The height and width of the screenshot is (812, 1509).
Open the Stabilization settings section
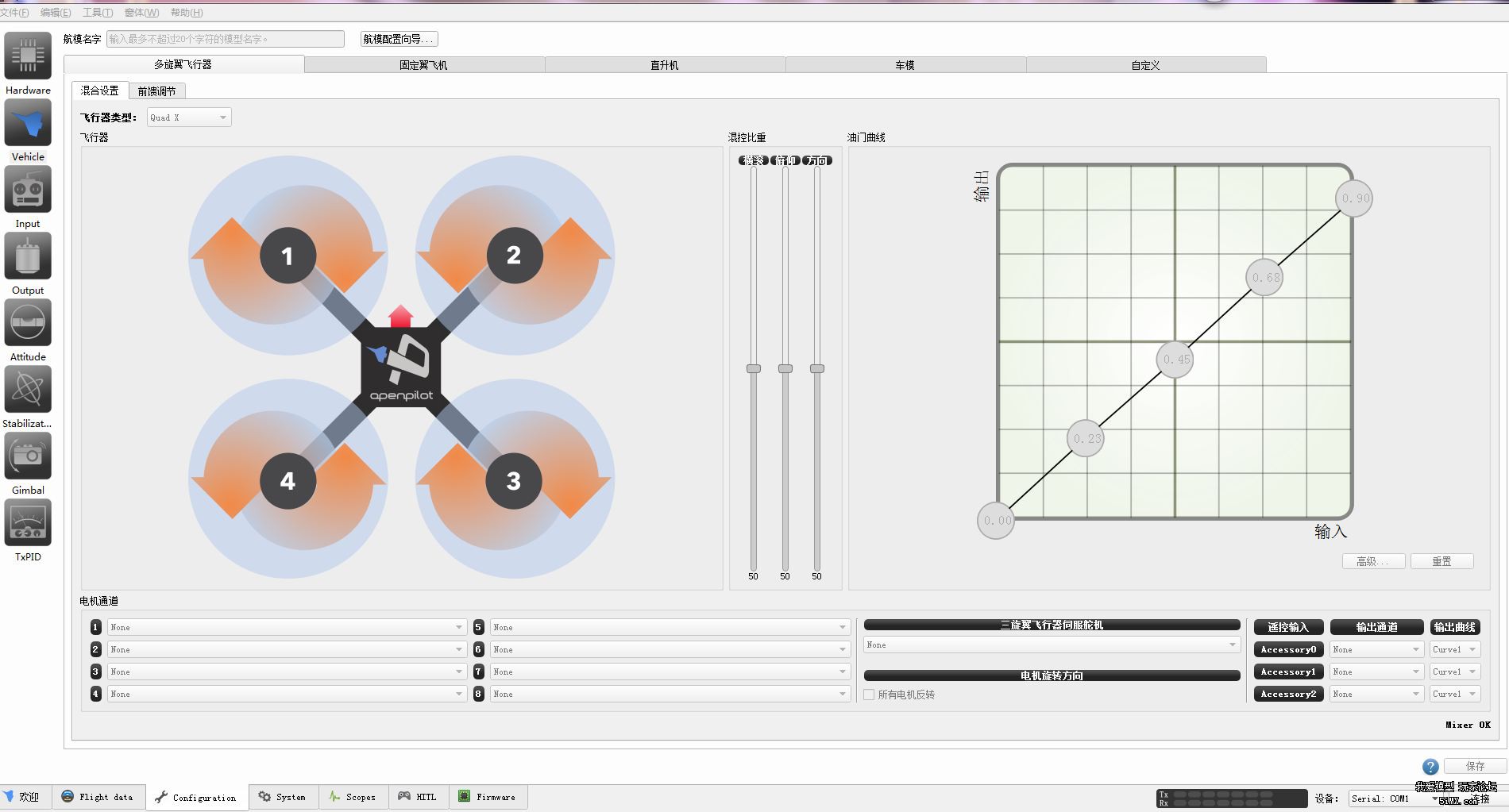click(x=28, y=389)
